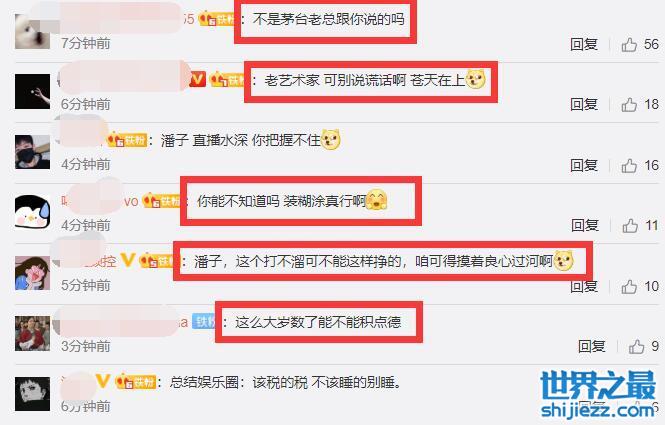Open the white puppy avatar profile

coord(32,31)
